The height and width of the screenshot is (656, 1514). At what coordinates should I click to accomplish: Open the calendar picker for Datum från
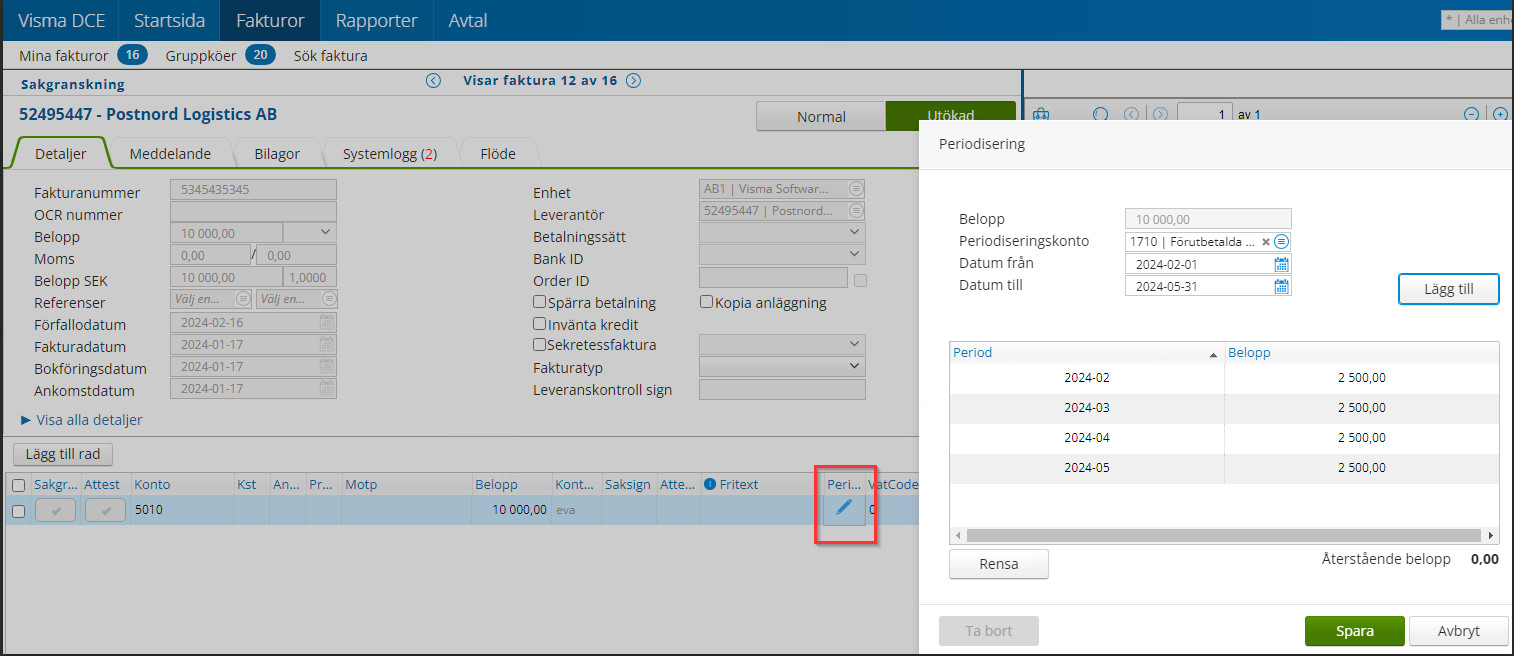click(1283, 264)
